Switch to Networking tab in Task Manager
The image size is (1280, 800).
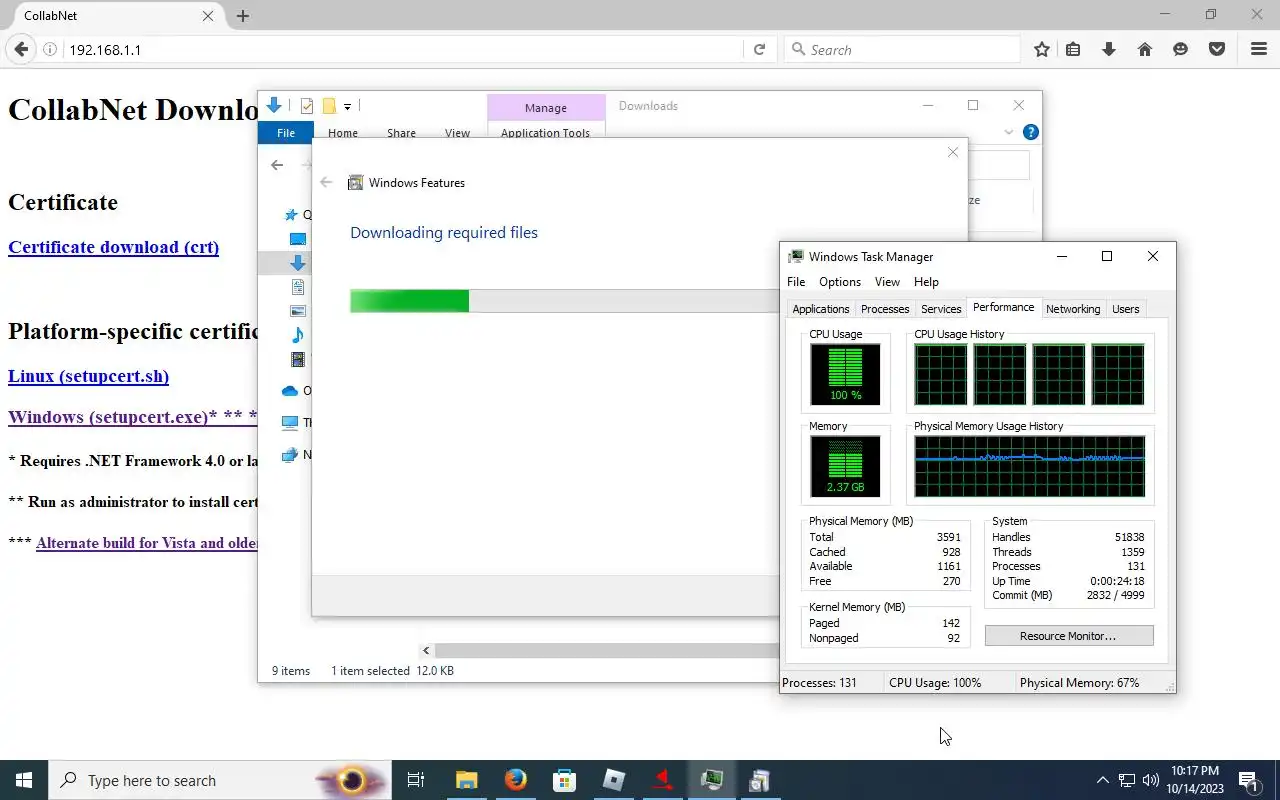click(x=1073, y=309)
